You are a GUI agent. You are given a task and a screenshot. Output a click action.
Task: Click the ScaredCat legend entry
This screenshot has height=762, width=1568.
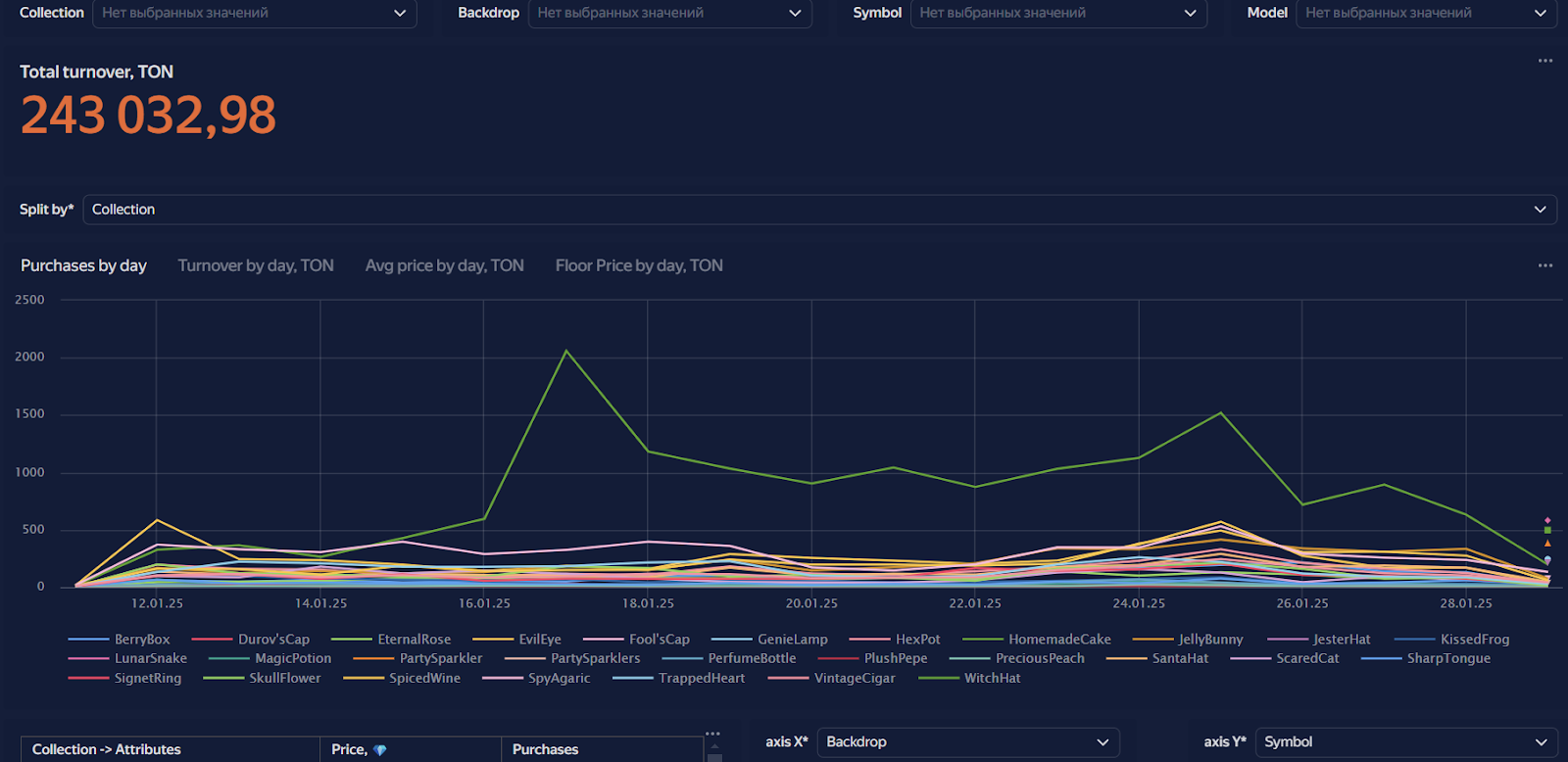1285,658
